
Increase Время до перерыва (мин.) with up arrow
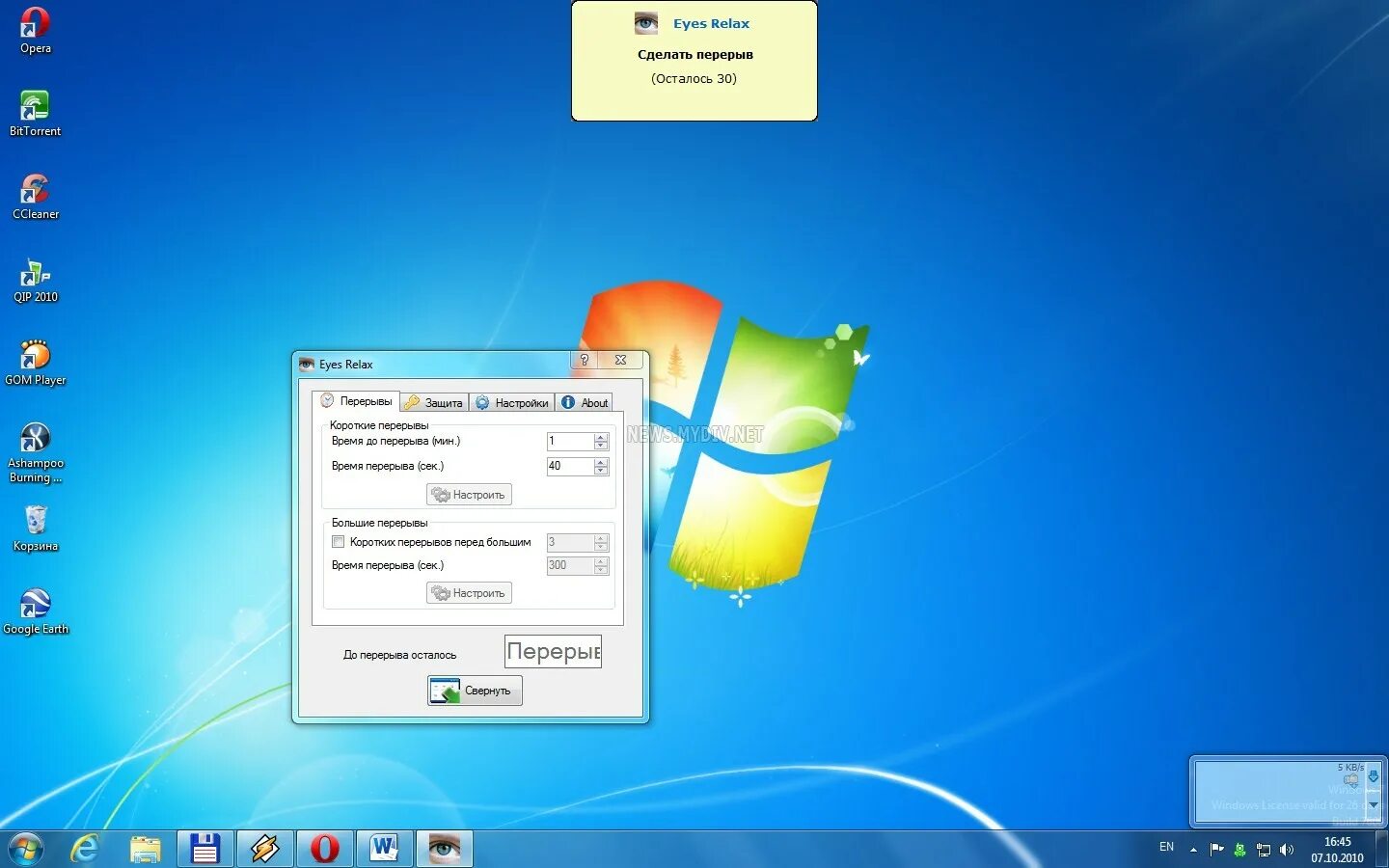click(601, 437)
